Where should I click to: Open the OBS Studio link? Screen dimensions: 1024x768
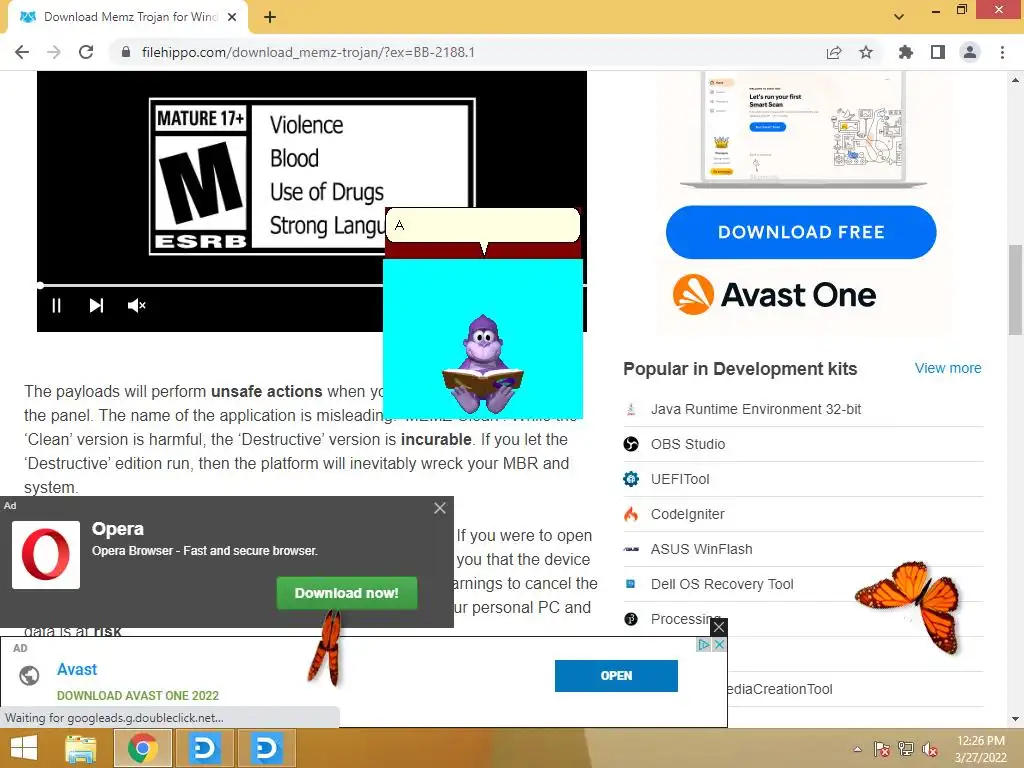click(688, 444)
